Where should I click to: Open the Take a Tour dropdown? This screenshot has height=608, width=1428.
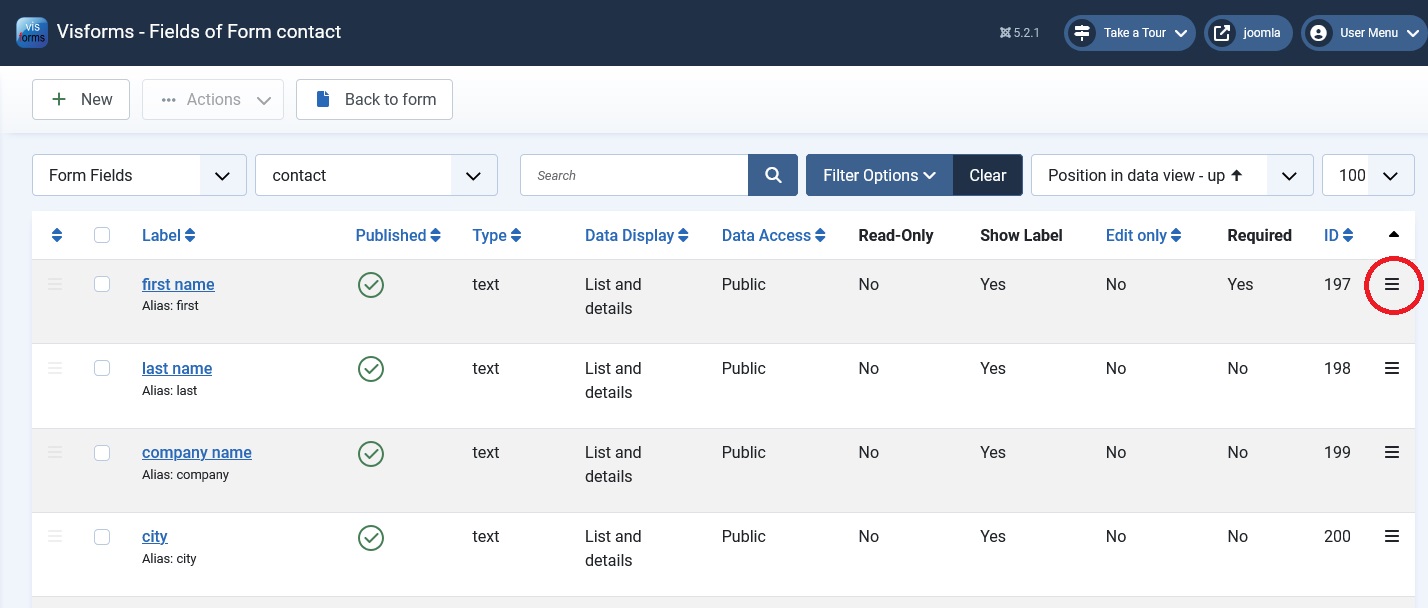(x=1130, y=33)
